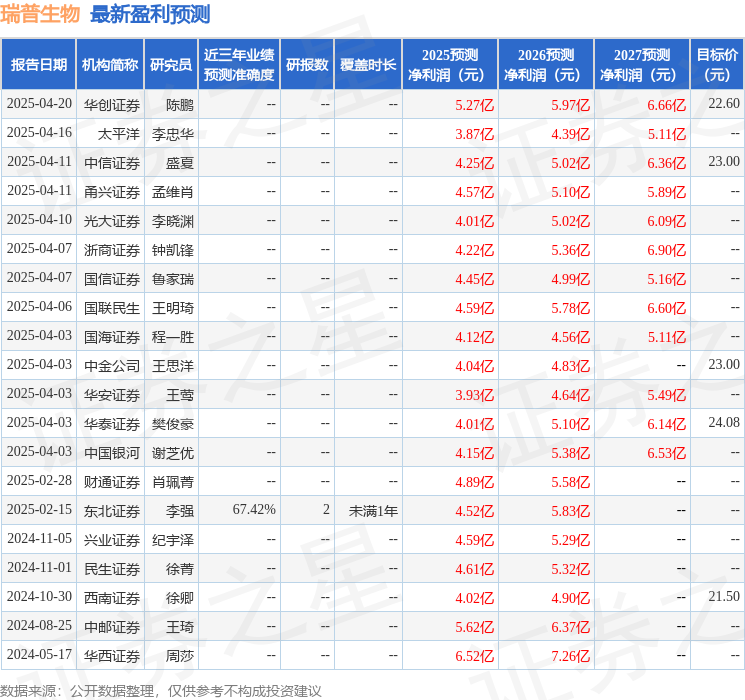
Task: Click the target price 22.60
Action: 724,103
